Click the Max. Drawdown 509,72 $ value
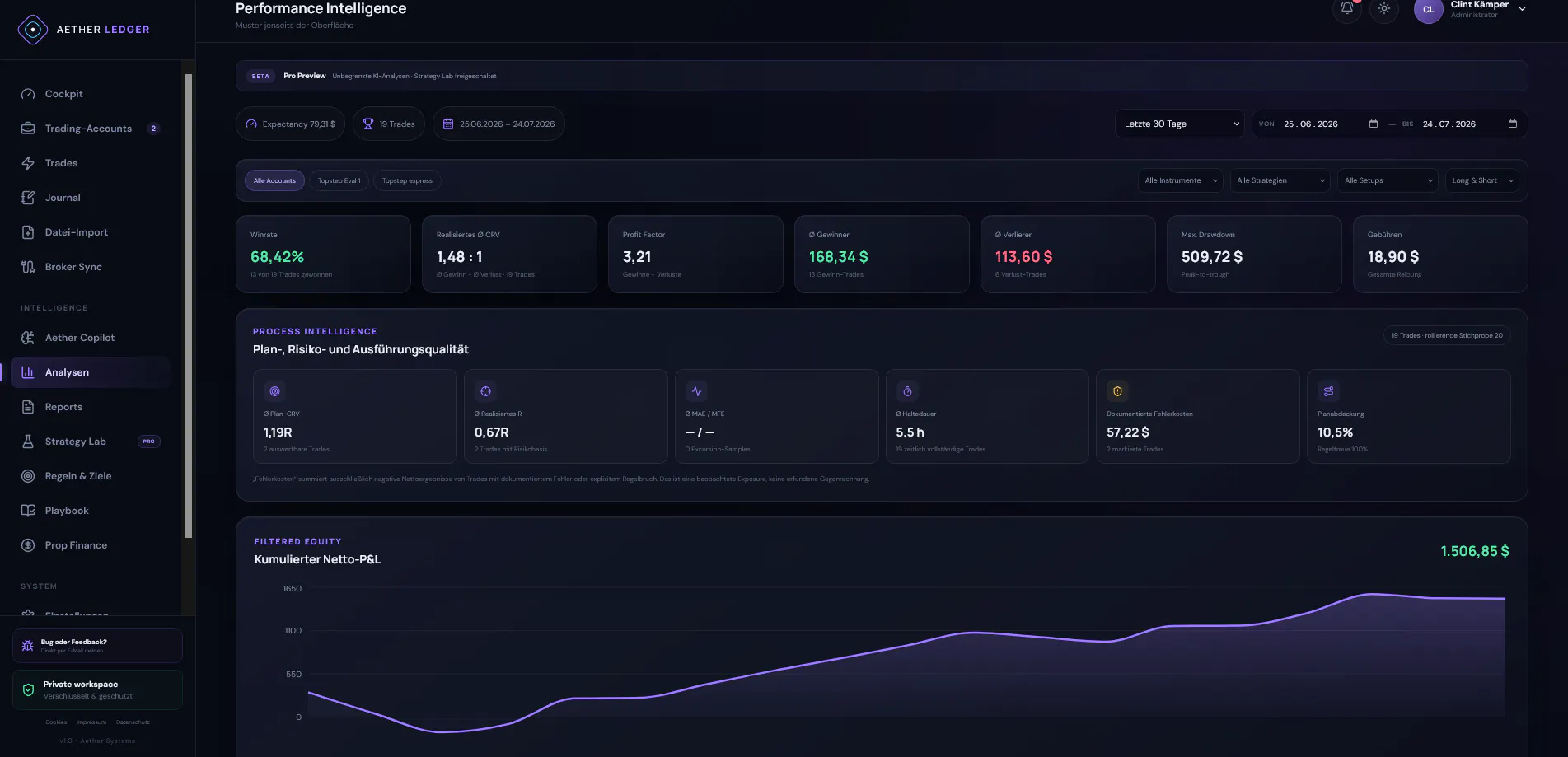The image size is (1568, 757). click(x=1212, y=257)
